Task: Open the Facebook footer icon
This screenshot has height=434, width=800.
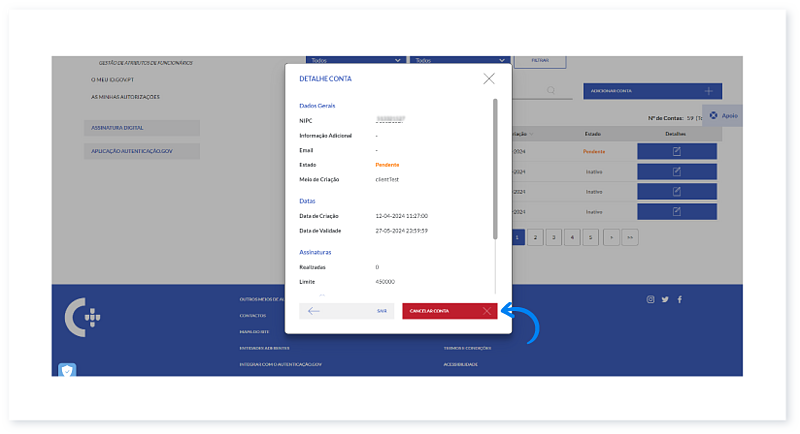Action: click(x=680, y=299)
